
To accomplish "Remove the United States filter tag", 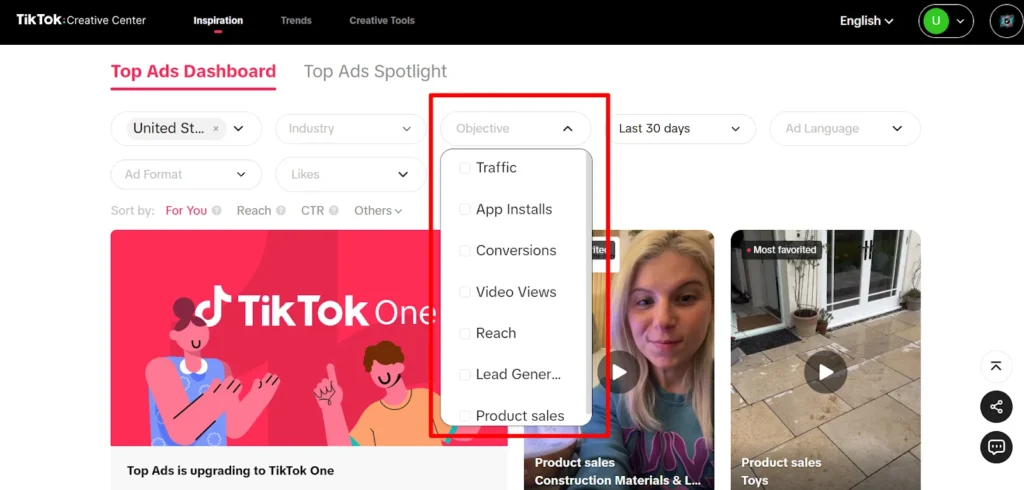I will coord(216,129).
